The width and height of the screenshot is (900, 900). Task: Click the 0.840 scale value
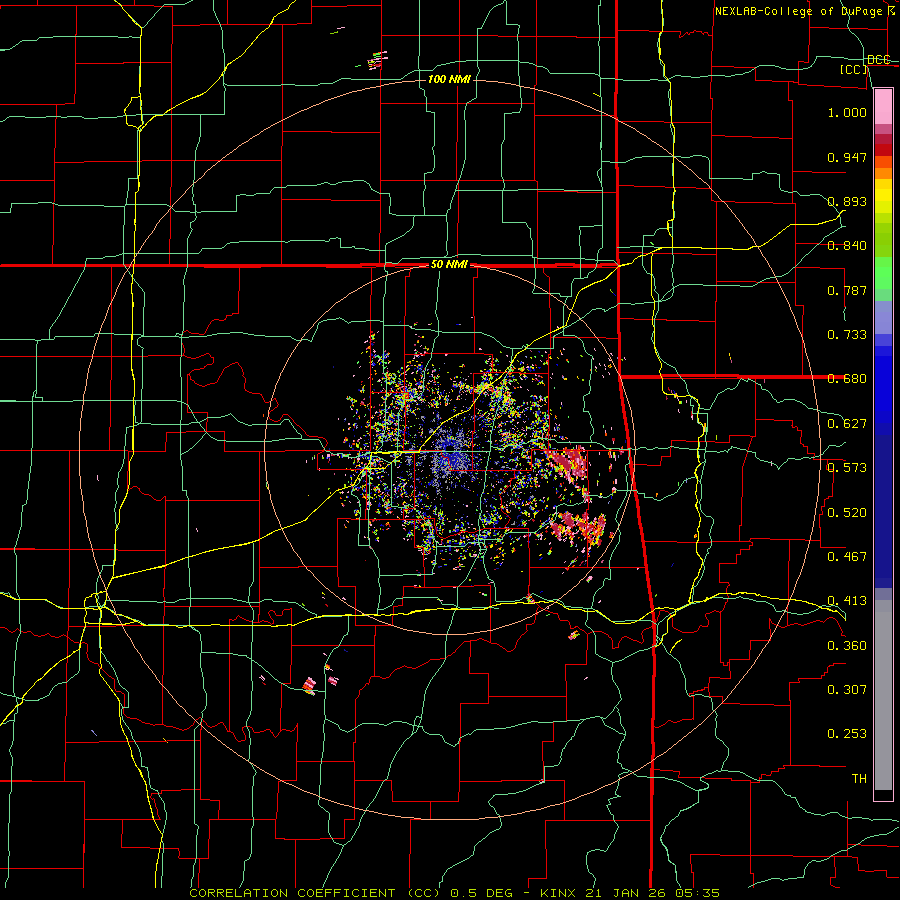[847, 246]
